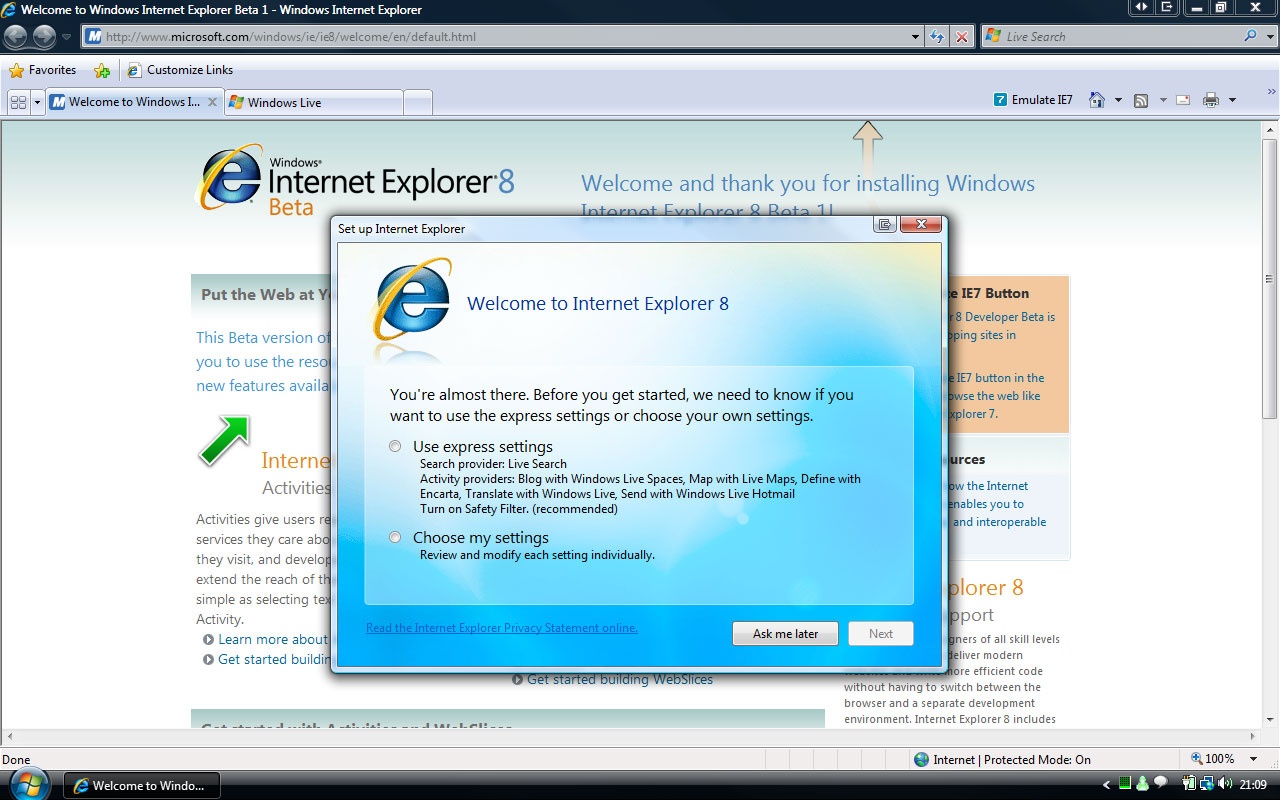Open the Learn more about link

click(x=273, y=639)
